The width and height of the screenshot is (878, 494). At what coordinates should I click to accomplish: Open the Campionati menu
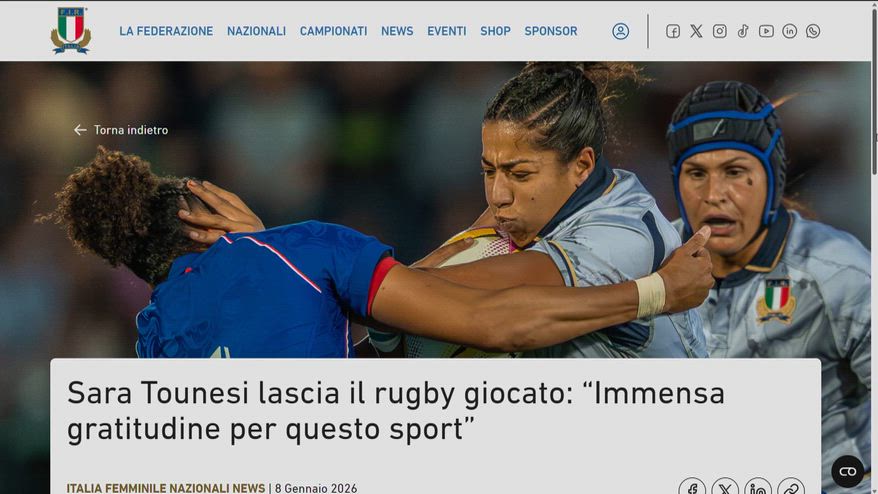point(333,31)
